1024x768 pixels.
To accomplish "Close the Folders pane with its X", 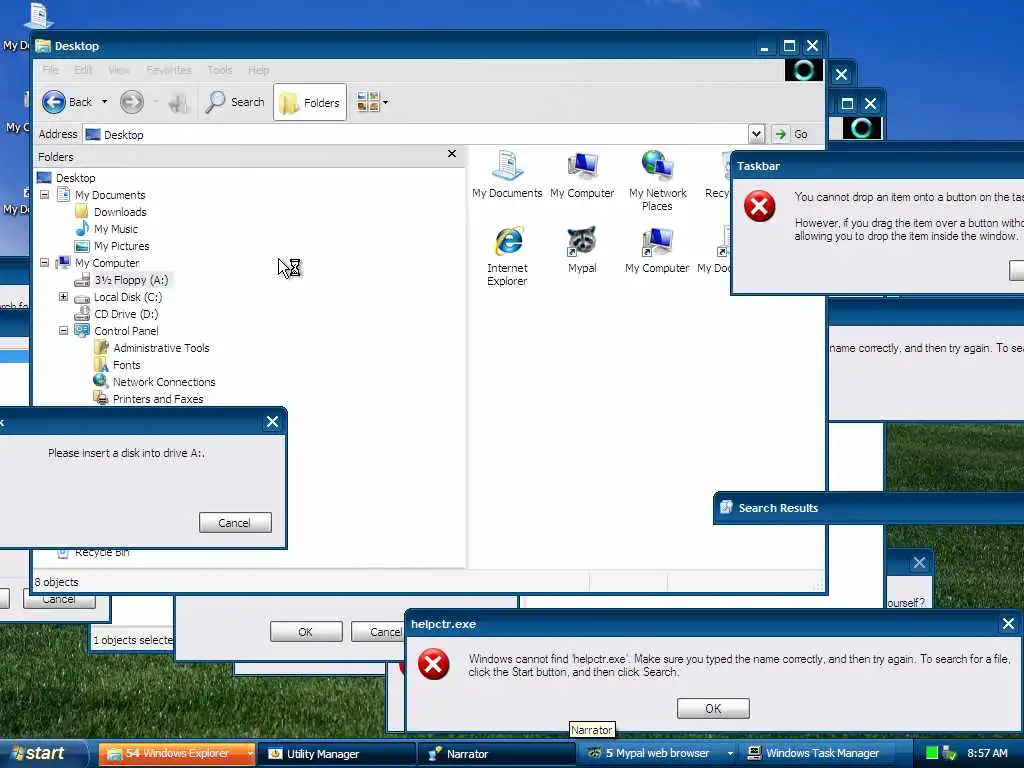I will [x=452, y=153].
